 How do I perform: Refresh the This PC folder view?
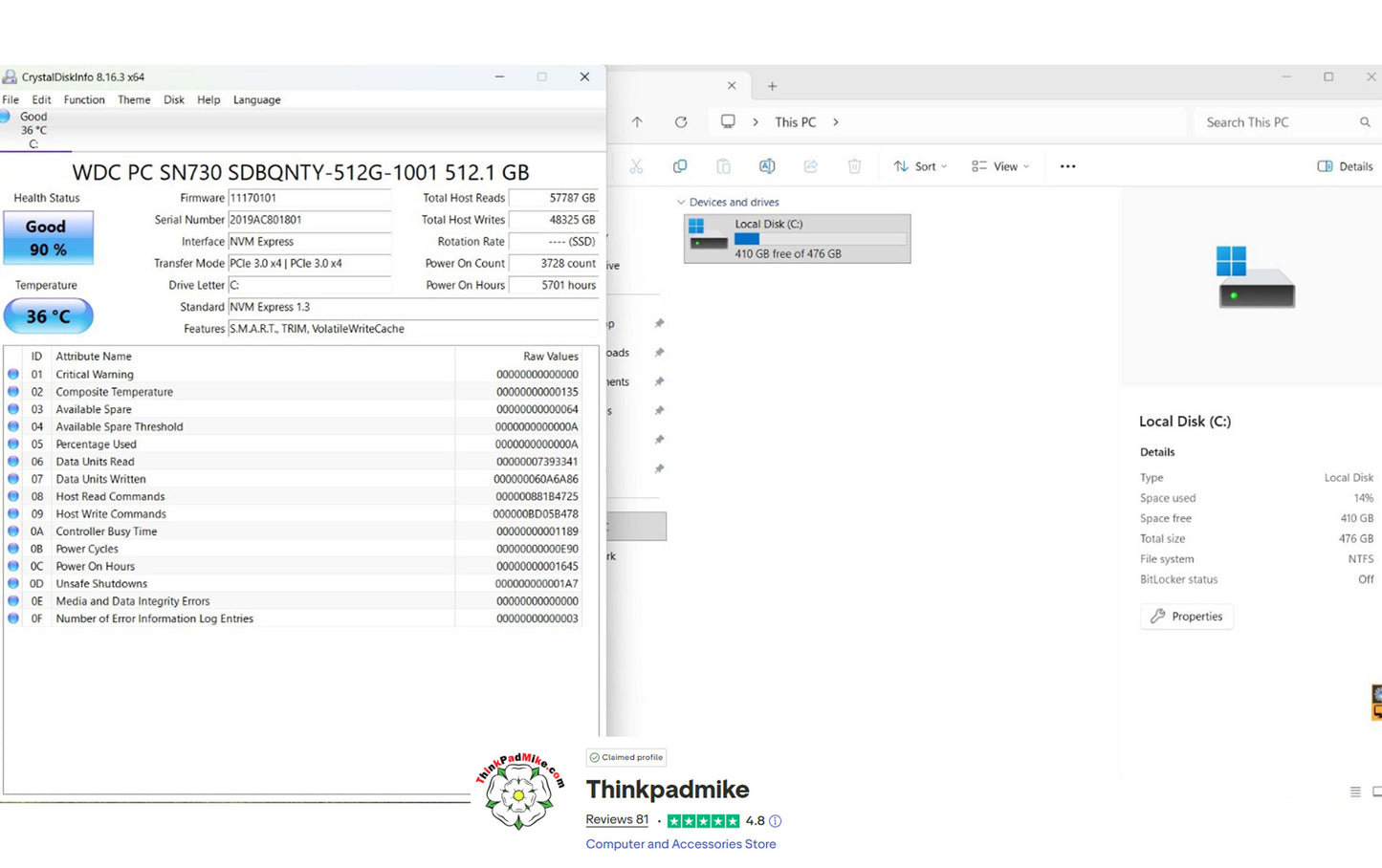[681, 122]
